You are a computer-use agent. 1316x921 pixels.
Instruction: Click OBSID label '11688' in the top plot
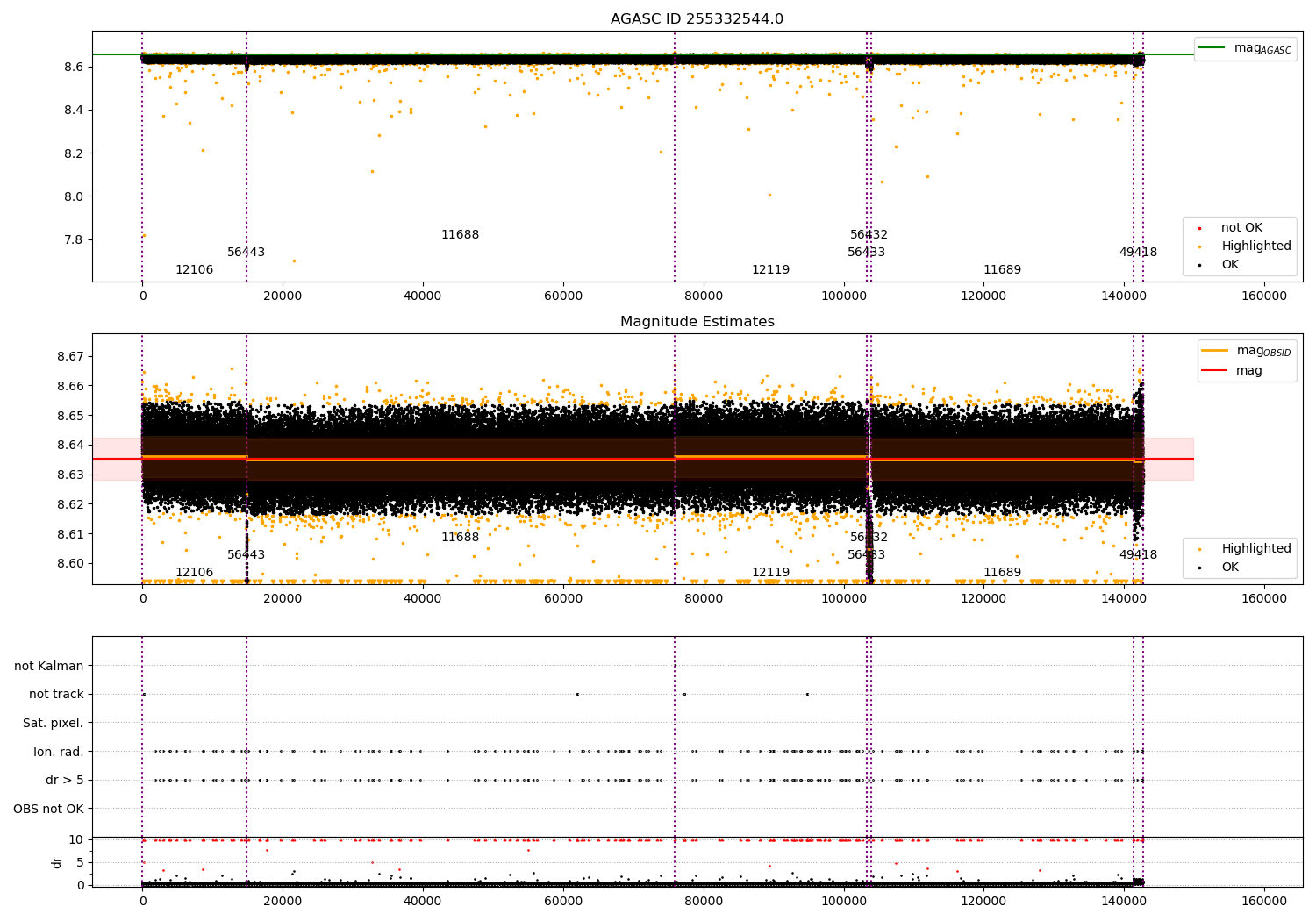460,235
